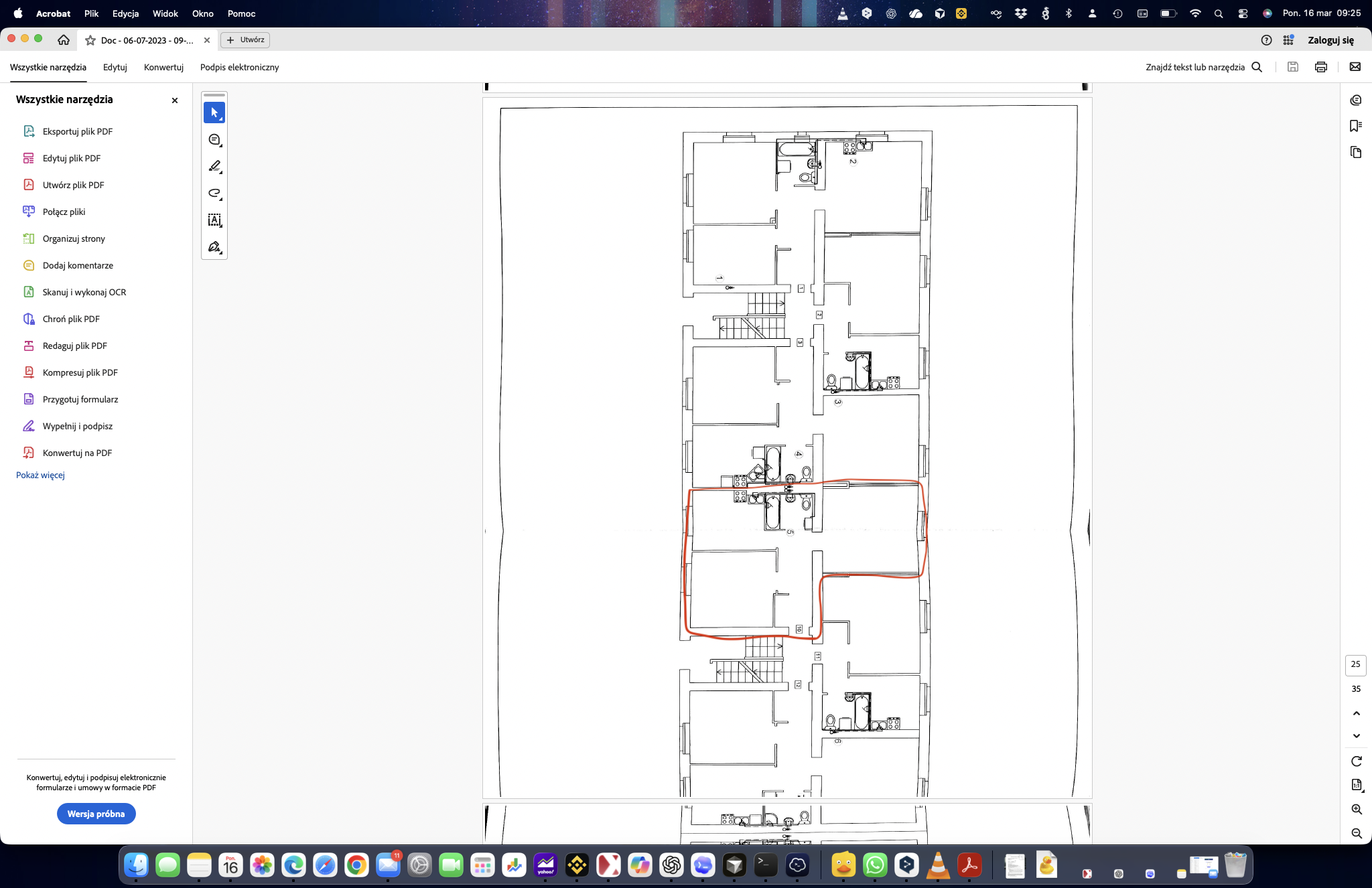Viewport: 1372px width, 888px height.
Task: Select the fill and sign pen tool
Action: click(x=214, y=247)
